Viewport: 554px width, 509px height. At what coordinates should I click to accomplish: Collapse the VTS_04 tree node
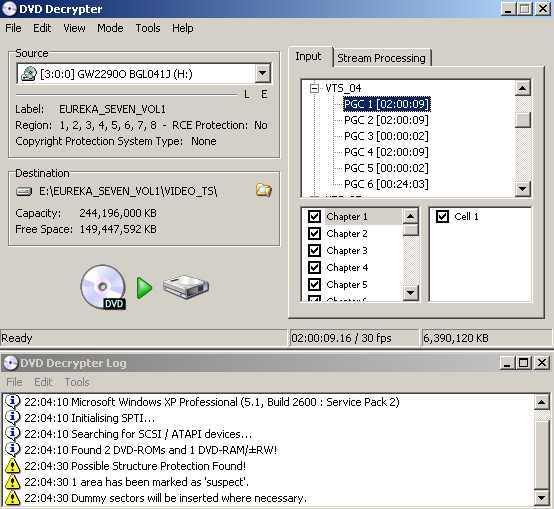314,88
